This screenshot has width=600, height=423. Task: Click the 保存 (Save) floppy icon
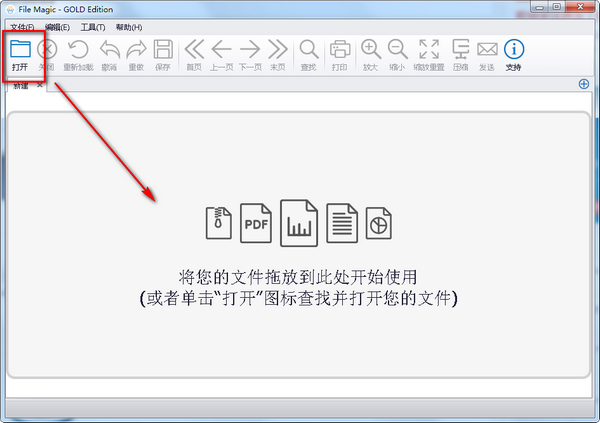click(x=163, y=49)
